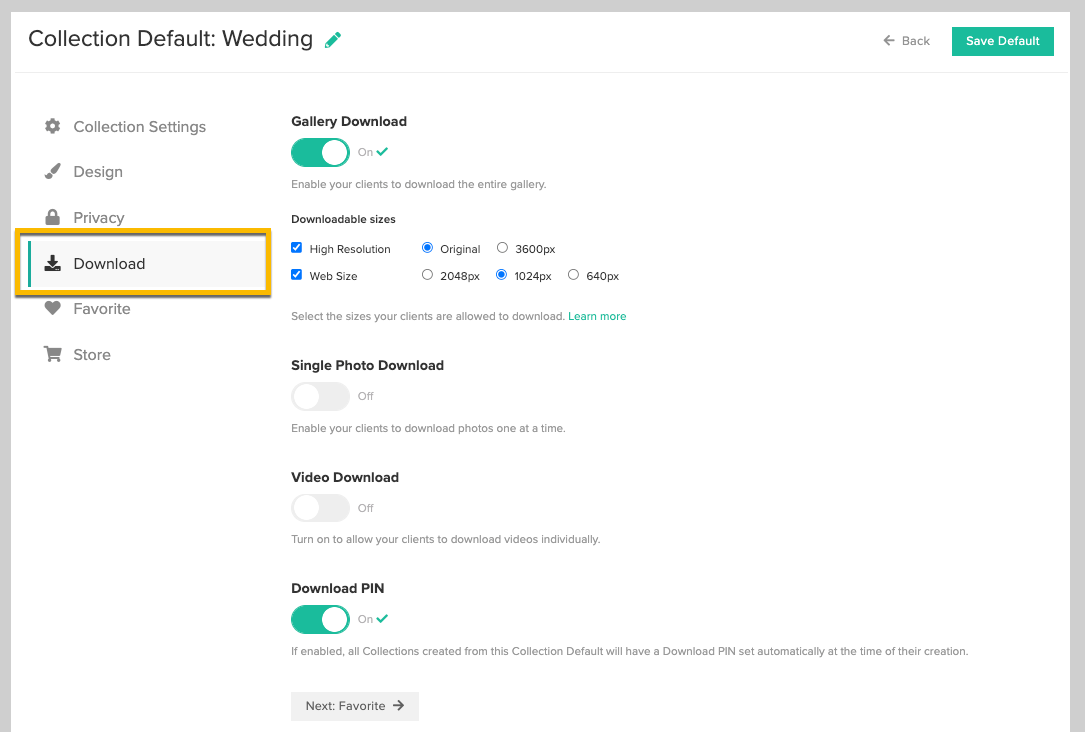Open the Collection Settings section
This screenshot has width=1085, height=732.
[x=140, y=127]
